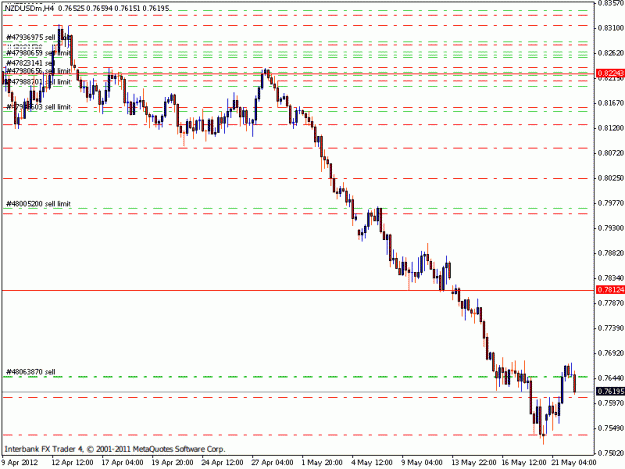Click price scale value 0.76920
The width and height of the screenshot is (625, 469).
coord(611,353)
